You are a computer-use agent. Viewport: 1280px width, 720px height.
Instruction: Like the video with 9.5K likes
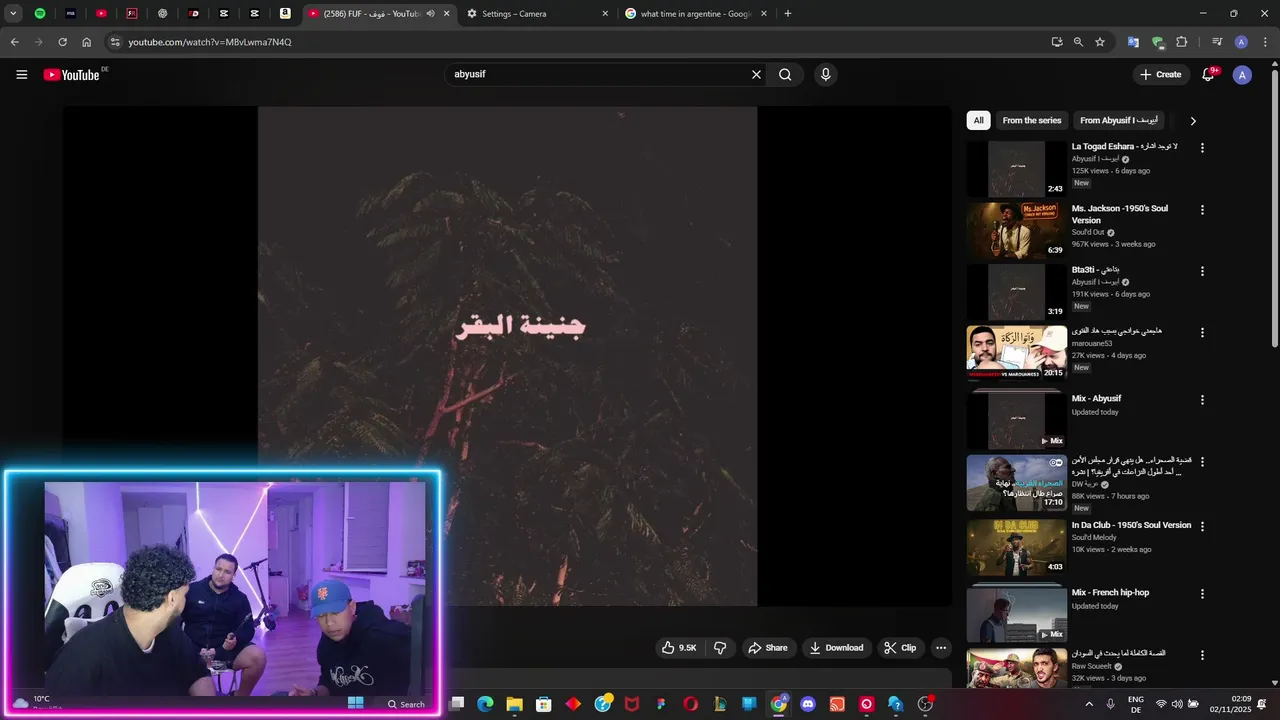[679, 648]
